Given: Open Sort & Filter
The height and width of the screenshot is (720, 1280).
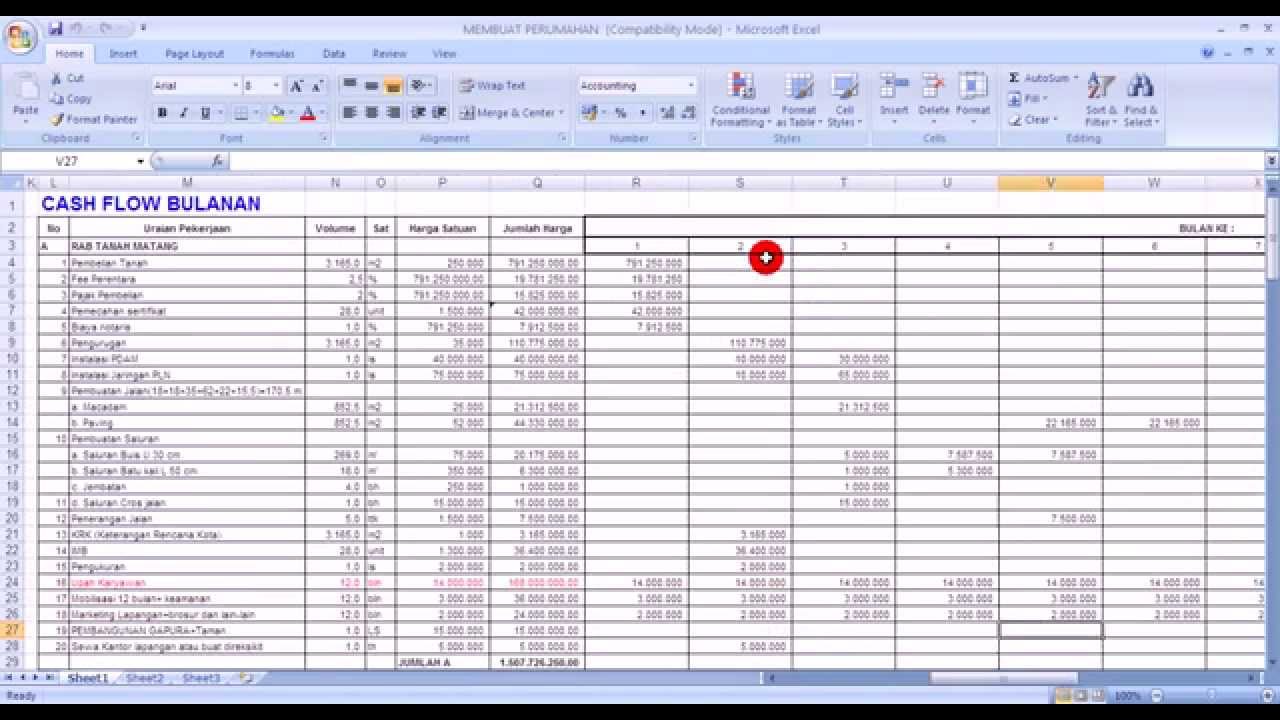Looking at the screenshot, I should (1101, 100).
